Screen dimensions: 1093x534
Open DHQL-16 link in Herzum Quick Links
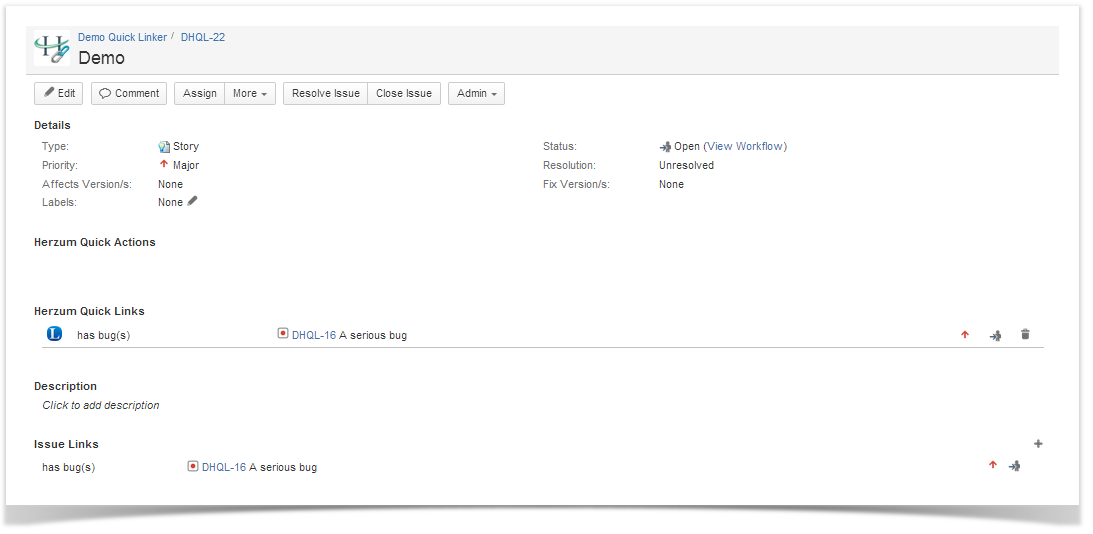point(314,335)
